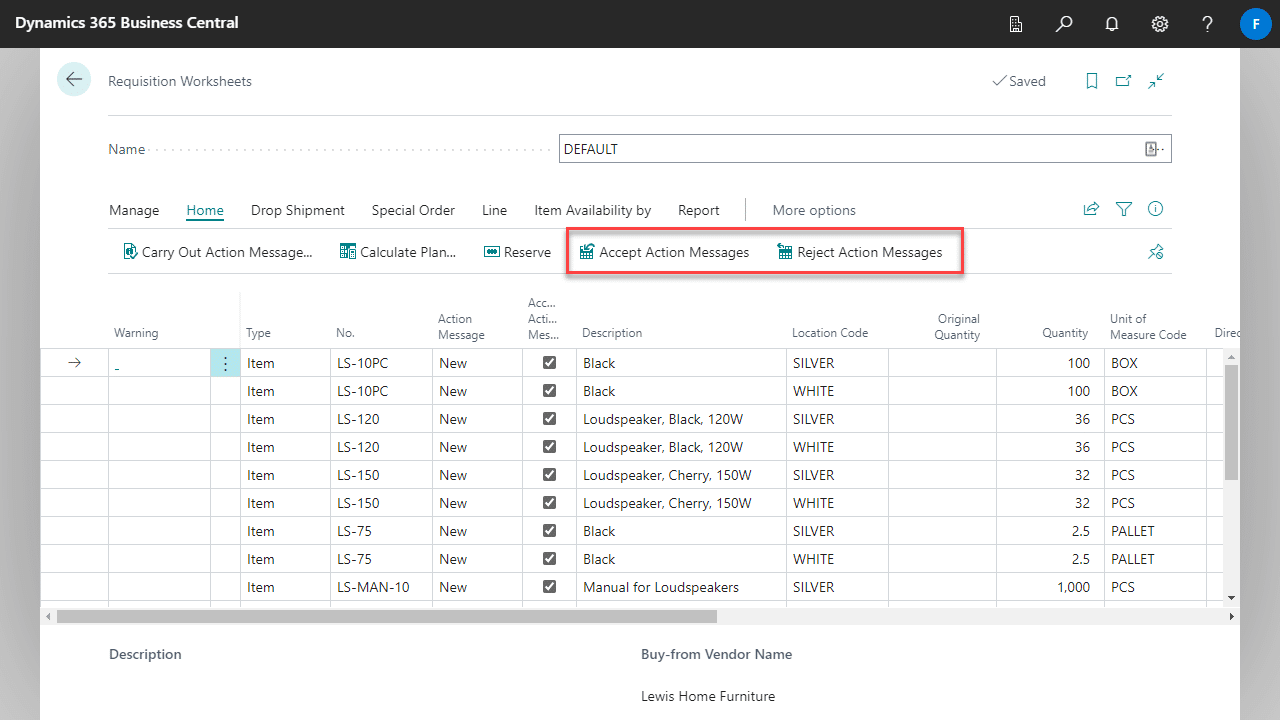Open the settings gear
This screenshot has height=720, width=1280.
(x=1160, y=23)
